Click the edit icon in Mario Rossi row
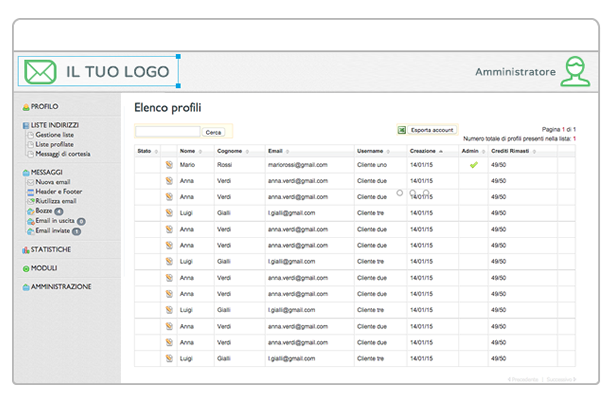Image resolution: width=611 pixels, height=400 pixels. coord(169,165)
